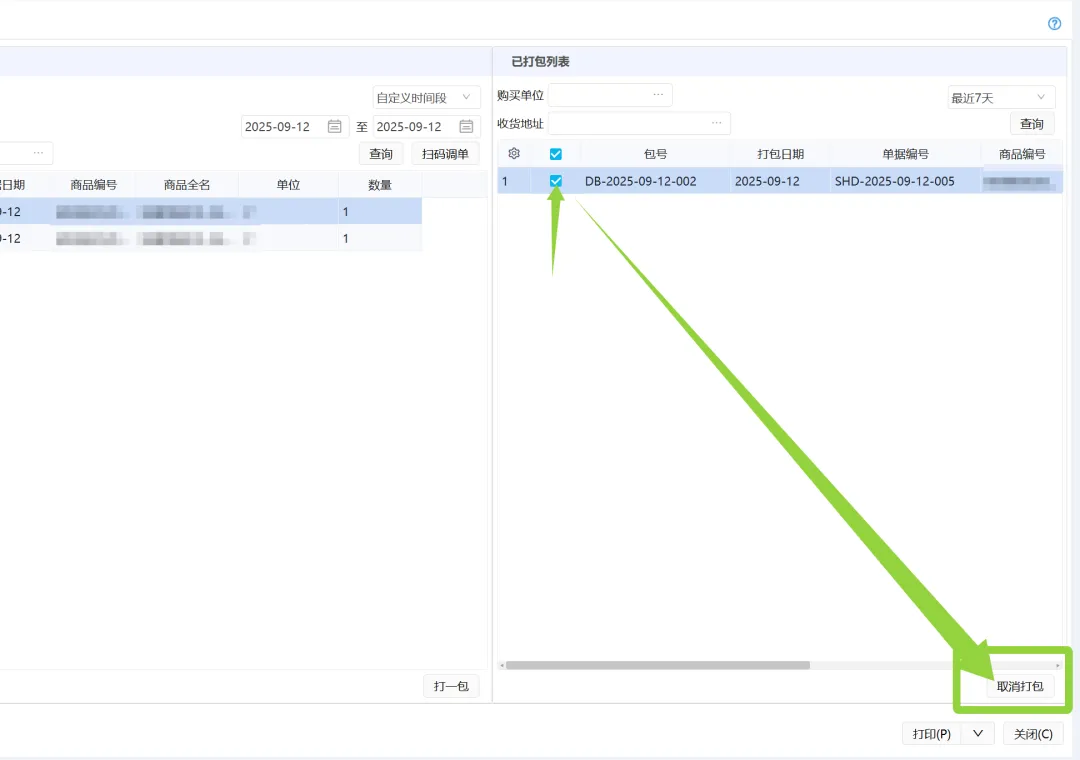
Task: Click ellipsis in 收货地址 field
Action: click(716, 123)
